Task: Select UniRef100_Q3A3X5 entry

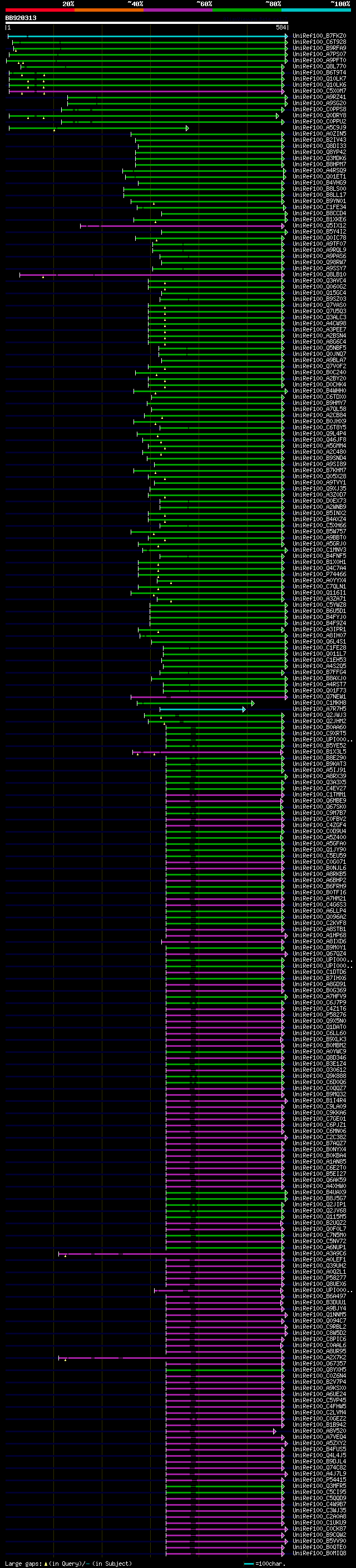Action: 319,782
